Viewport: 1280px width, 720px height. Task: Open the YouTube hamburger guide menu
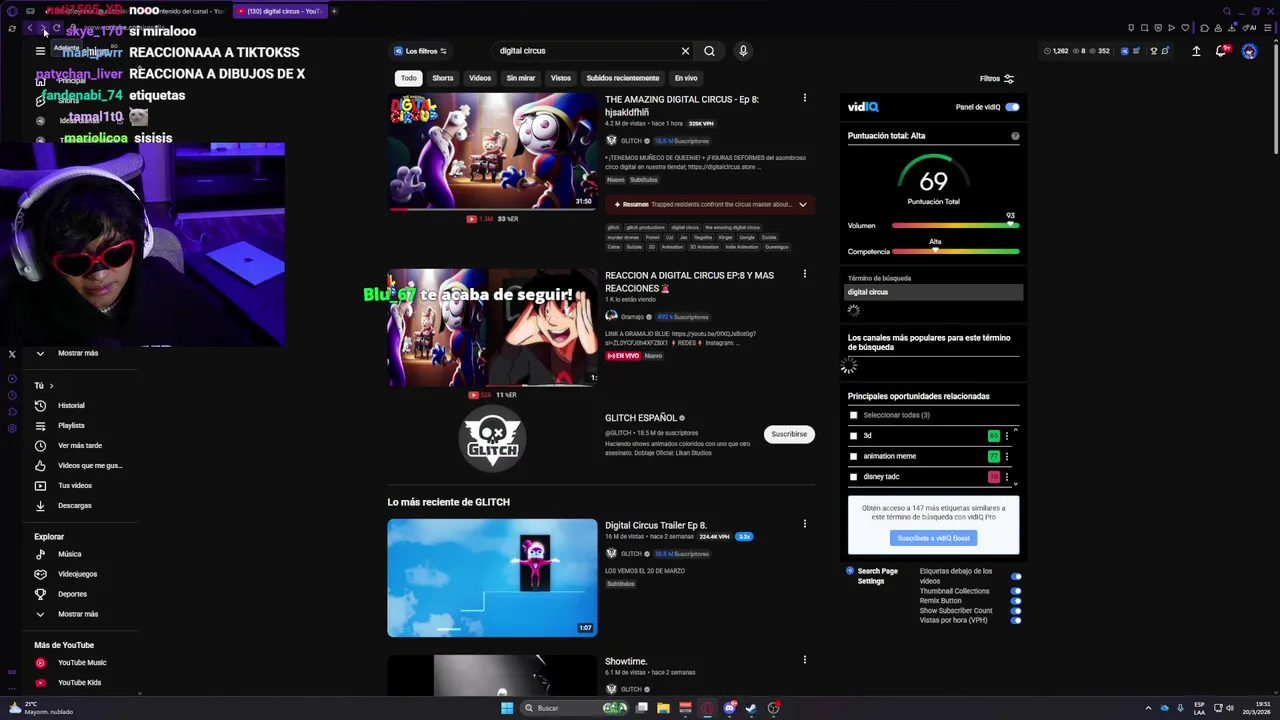[x=40, y=51]
